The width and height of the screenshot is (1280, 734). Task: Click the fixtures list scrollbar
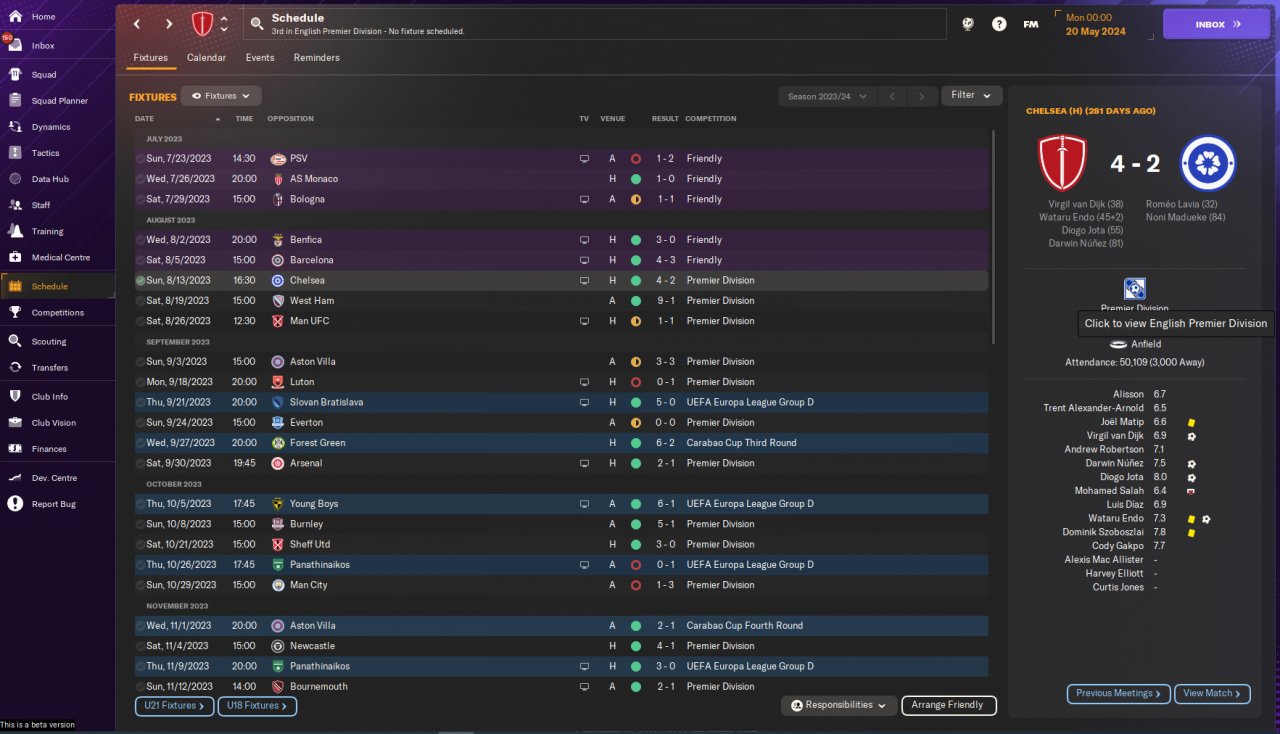coord(993,237)
